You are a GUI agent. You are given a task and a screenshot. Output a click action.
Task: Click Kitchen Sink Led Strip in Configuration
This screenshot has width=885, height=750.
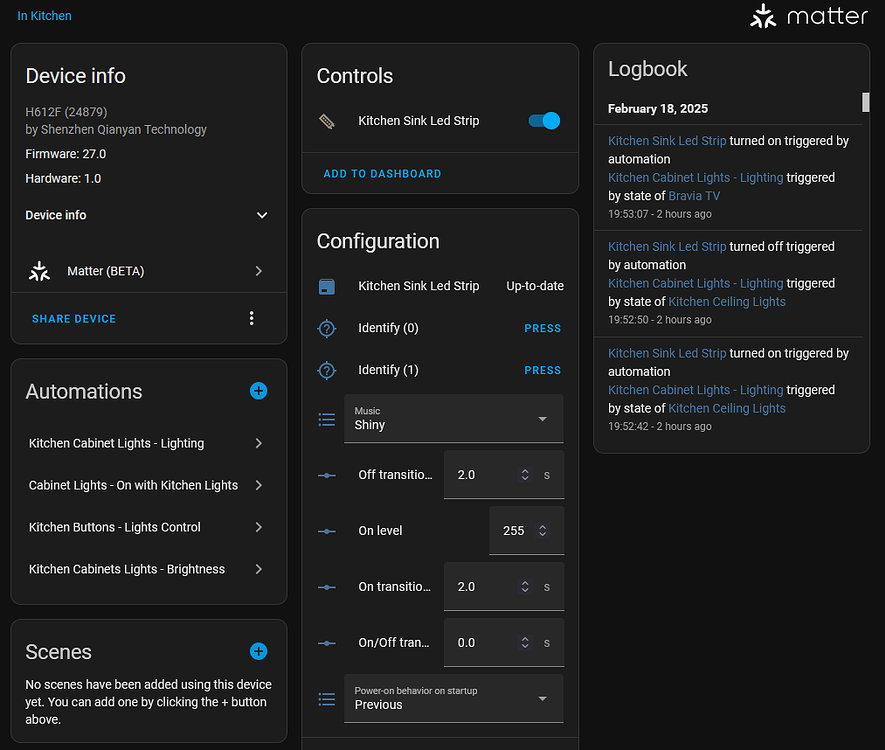419,286
